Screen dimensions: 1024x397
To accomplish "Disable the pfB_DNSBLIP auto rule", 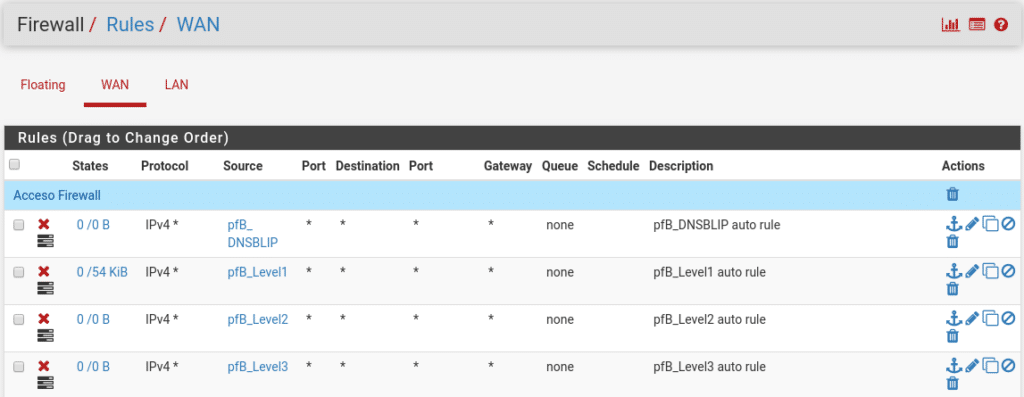I will 1008,225.
